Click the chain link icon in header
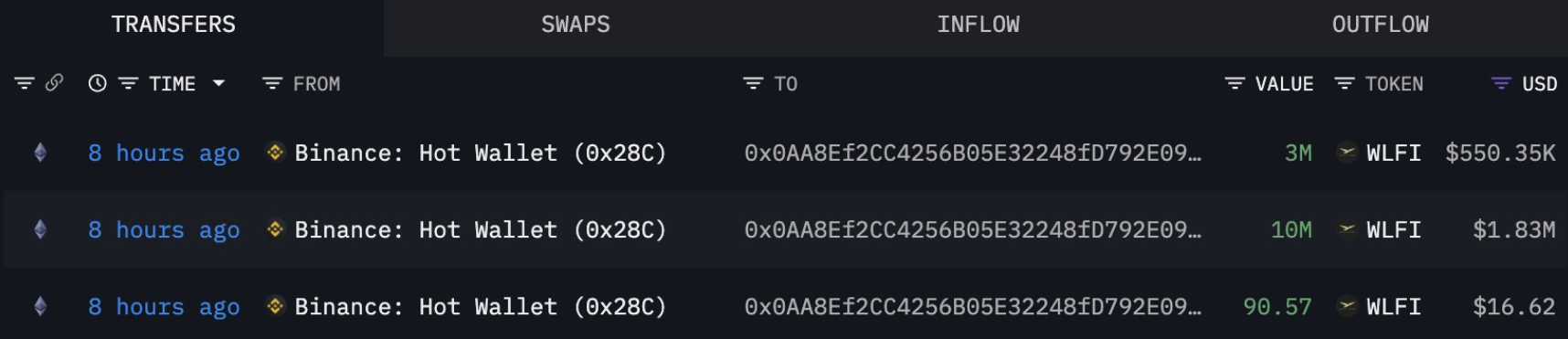1568x339 pixels. click(54, 83)
